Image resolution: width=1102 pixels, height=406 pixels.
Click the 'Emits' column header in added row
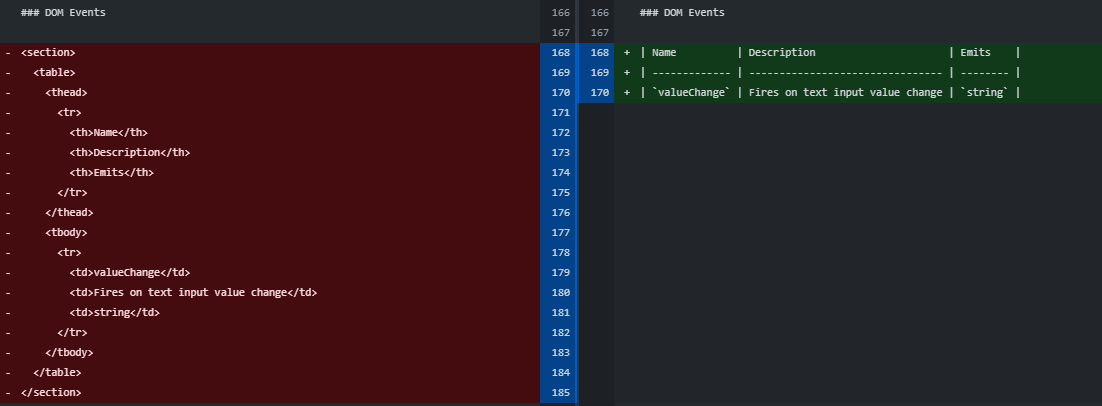tap(975, 53)
